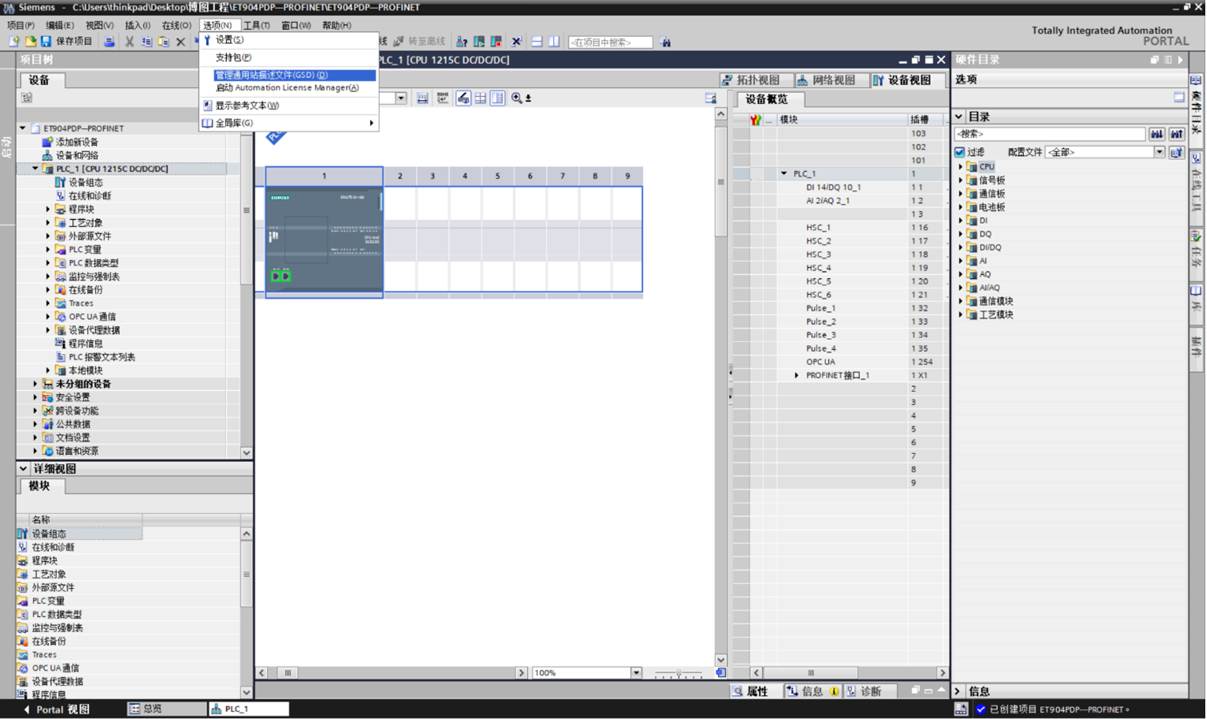Toggle the 过滤 filter checkbox
The width and height of the screenshot is (1207, 719).
960,152
